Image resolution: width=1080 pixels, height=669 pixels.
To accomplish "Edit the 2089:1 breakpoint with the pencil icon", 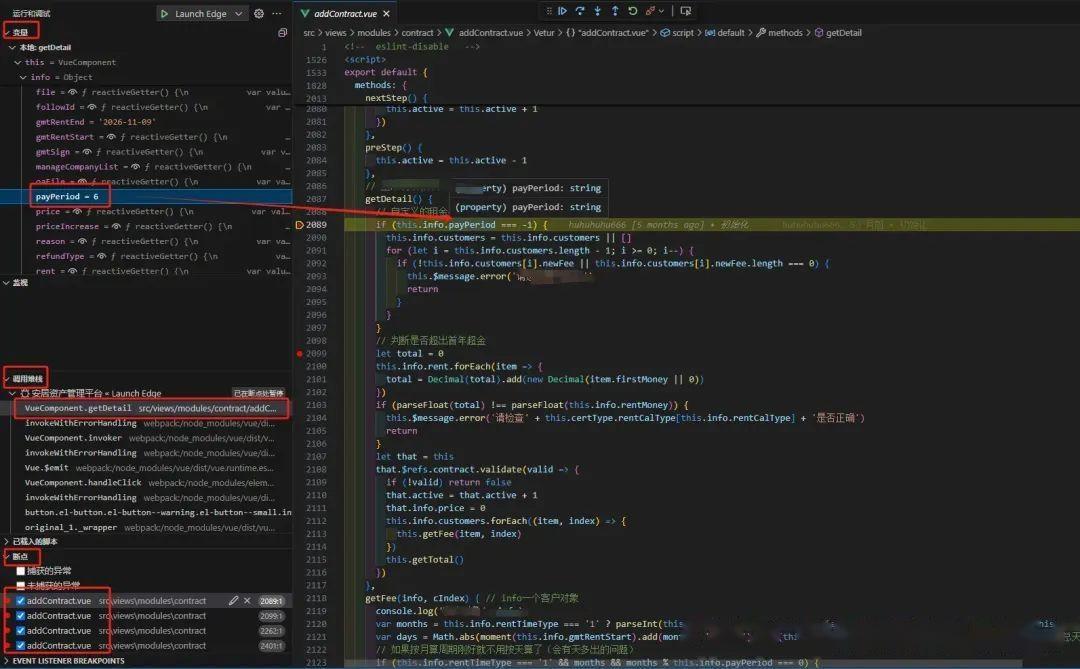I will click(235, 600).
